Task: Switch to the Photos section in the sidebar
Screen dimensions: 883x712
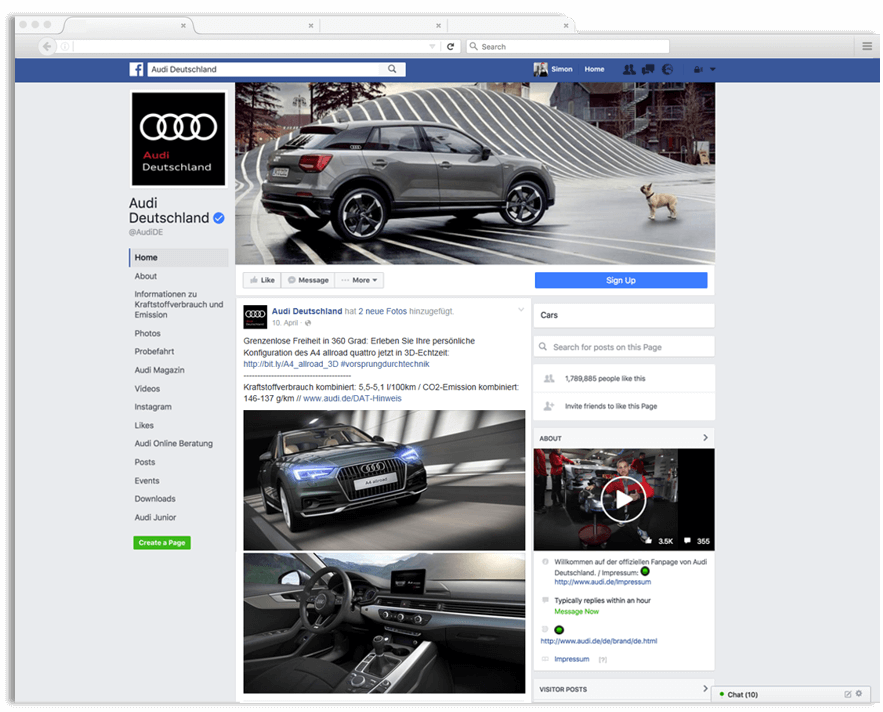Action: [x=147, y=333]
